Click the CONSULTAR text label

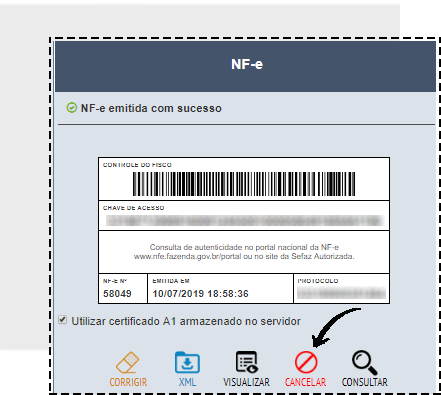pos(365,382)
